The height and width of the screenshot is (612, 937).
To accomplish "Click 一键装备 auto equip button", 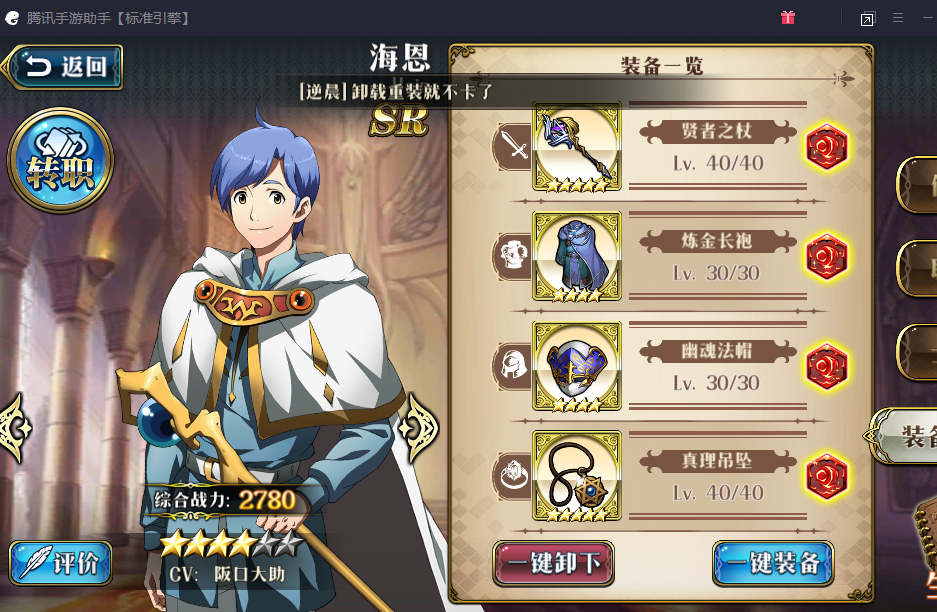I will (x=773, y=563).
